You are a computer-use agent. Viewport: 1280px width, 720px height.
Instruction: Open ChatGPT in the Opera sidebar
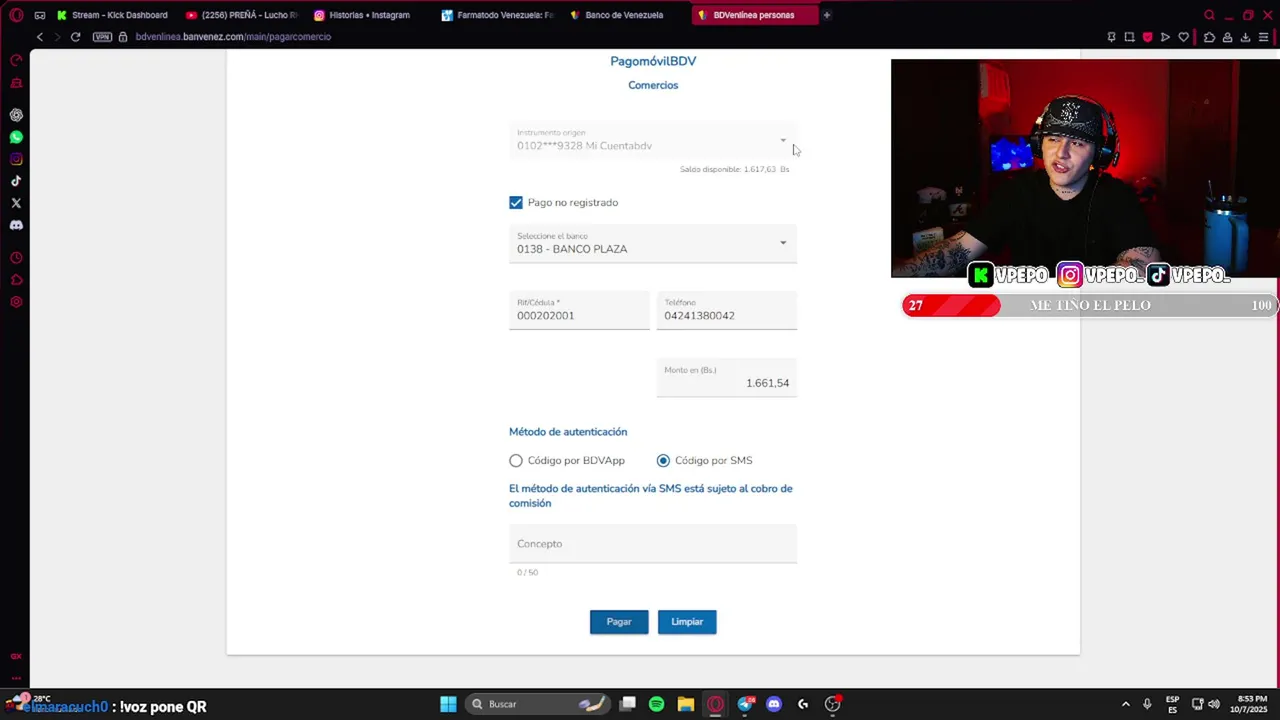tap(16, 115)
